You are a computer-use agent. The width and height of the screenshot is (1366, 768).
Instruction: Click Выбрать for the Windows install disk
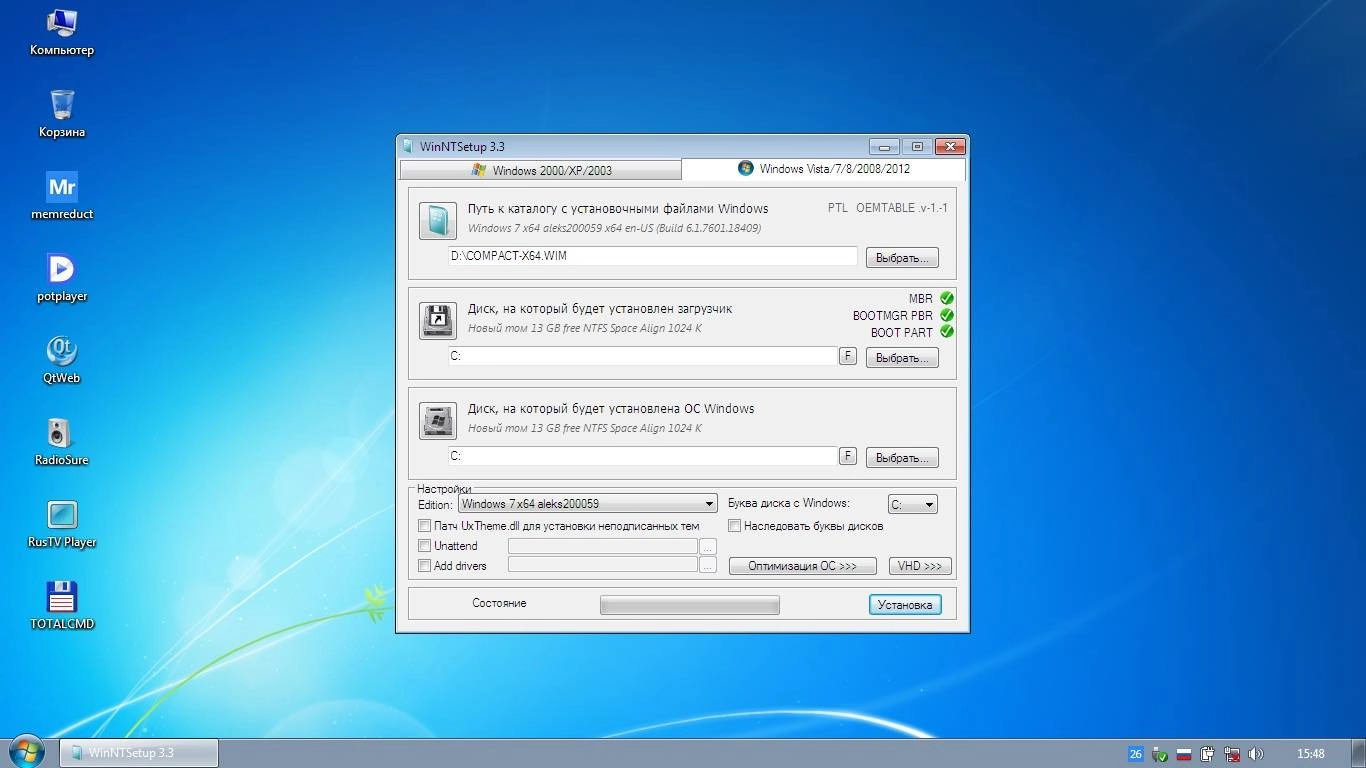click(902, 458)
